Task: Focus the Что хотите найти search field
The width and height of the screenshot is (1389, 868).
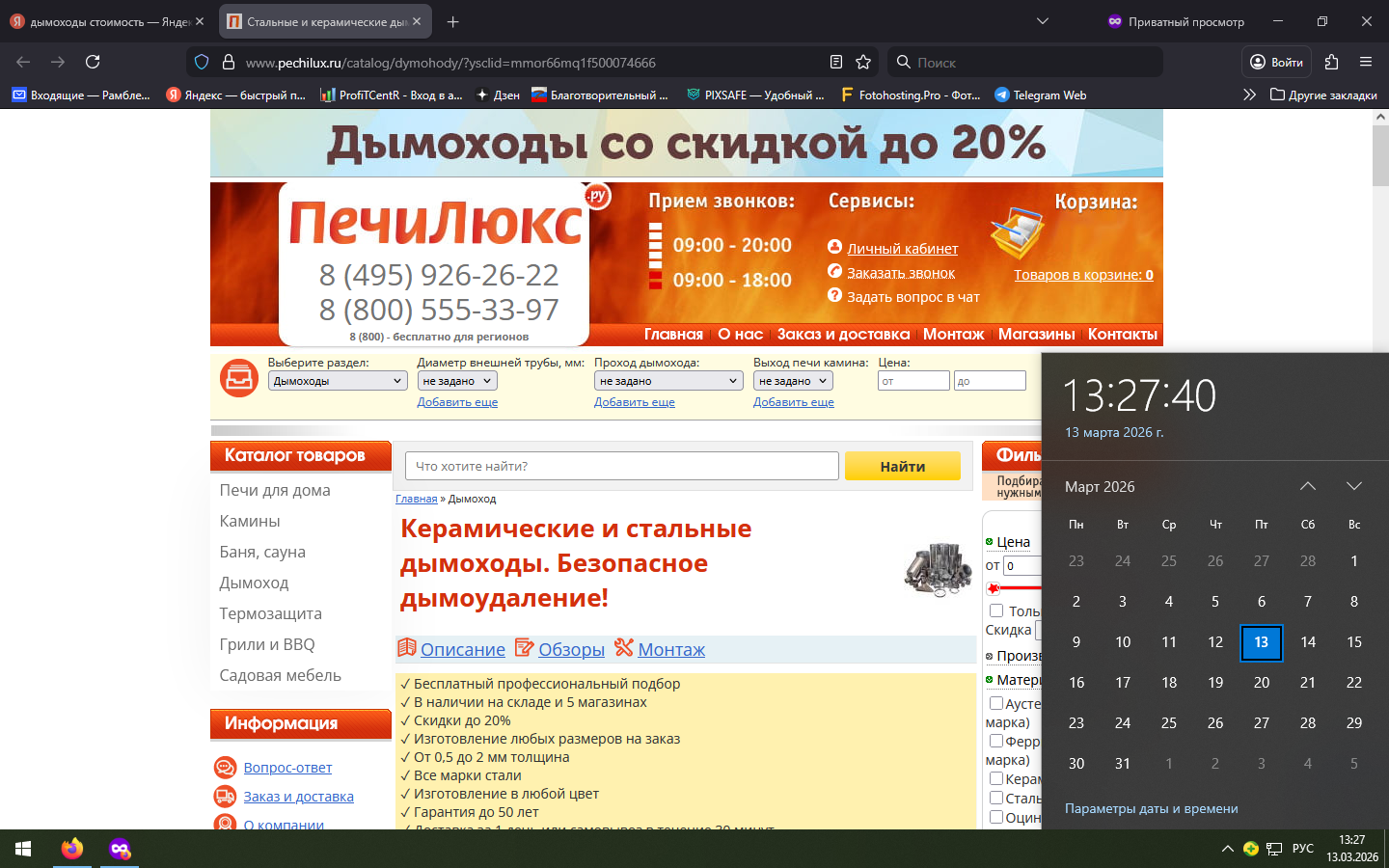Action: [622, 466]
